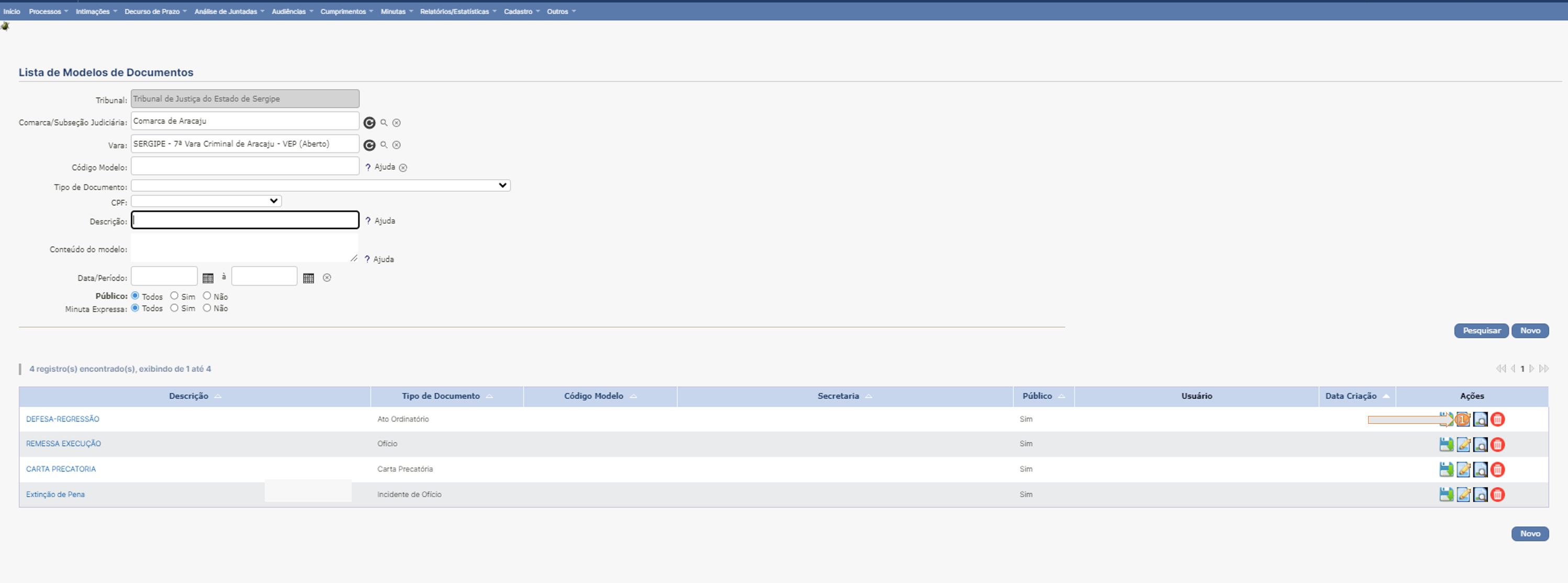Select Público option Sim
This screenshot has height=583, width=1568.
click(174, 295)
